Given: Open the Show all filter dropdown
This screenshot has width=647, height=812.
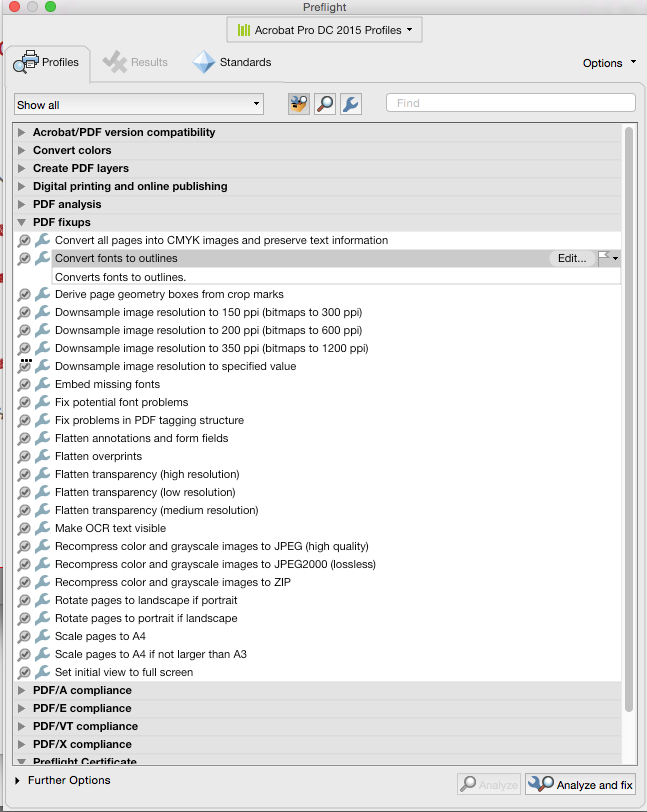Looking at the screenshot, I should [x=139, y=105].
